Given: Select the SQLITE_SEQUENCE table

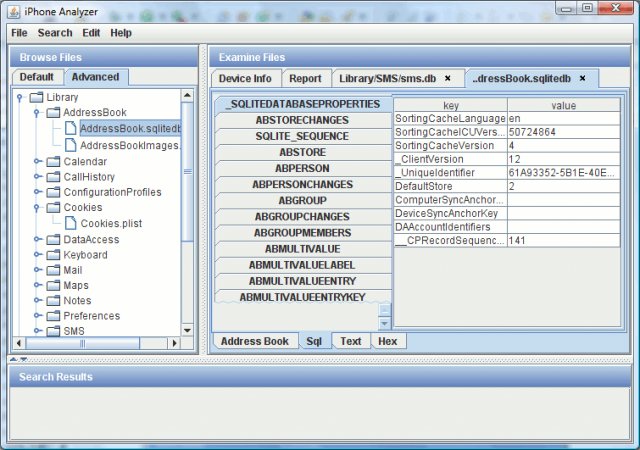Looking at the screenshot, I should click(x=302, y=136).
